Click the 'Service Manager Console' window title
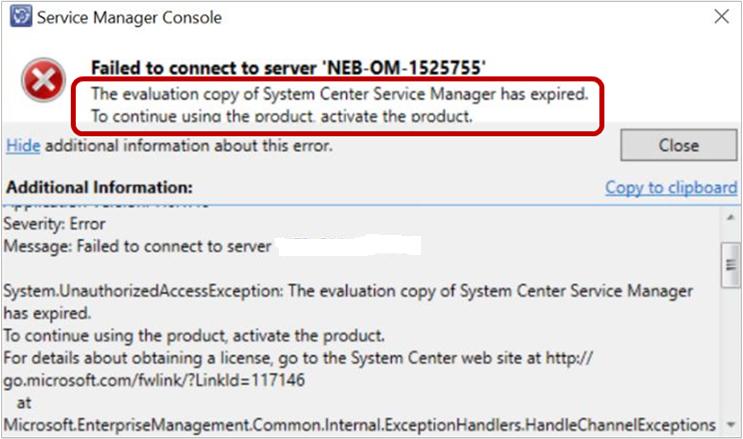 [129, 18]
